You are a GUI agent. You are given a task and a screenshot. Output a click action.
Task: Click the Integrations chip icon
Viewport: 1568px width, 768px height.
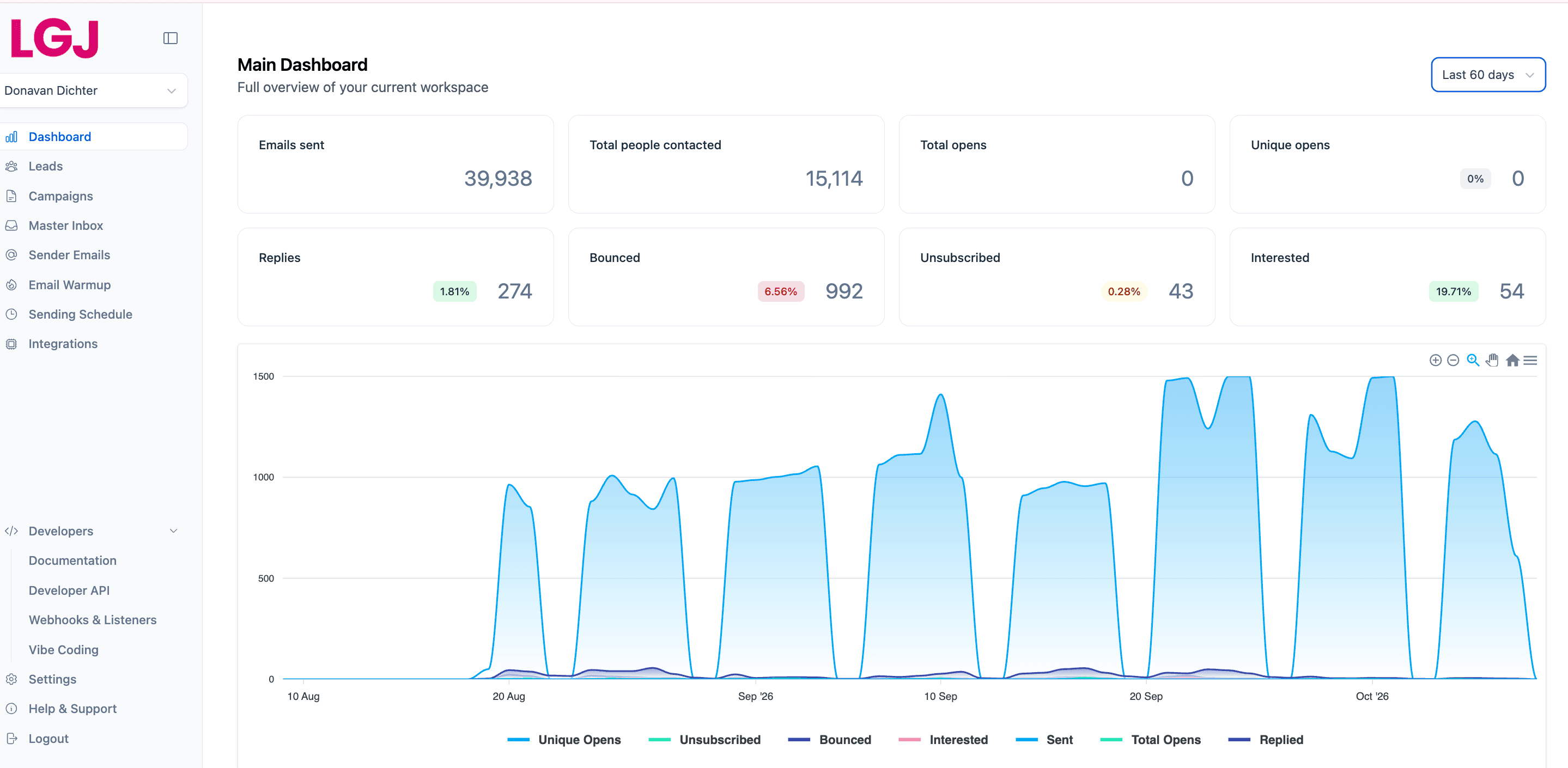click(11, 344)
